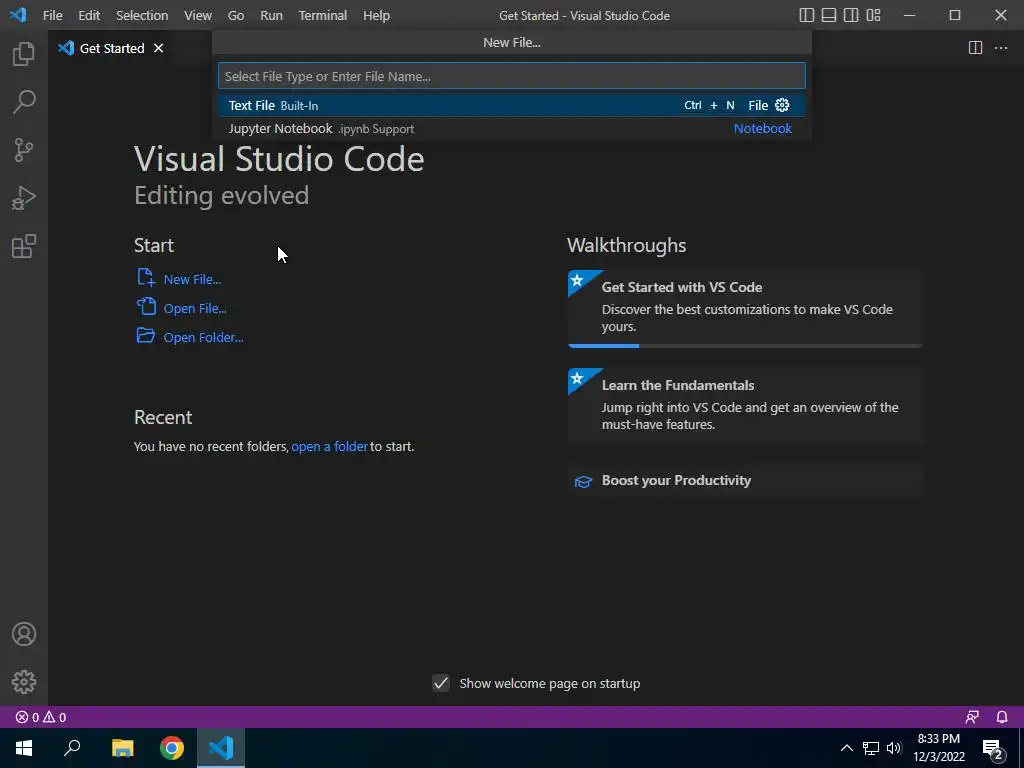Image resolution: width=1024 pixels, height=768 pixels.
Task: Click the Open File... link
Action: pos(195,308)
